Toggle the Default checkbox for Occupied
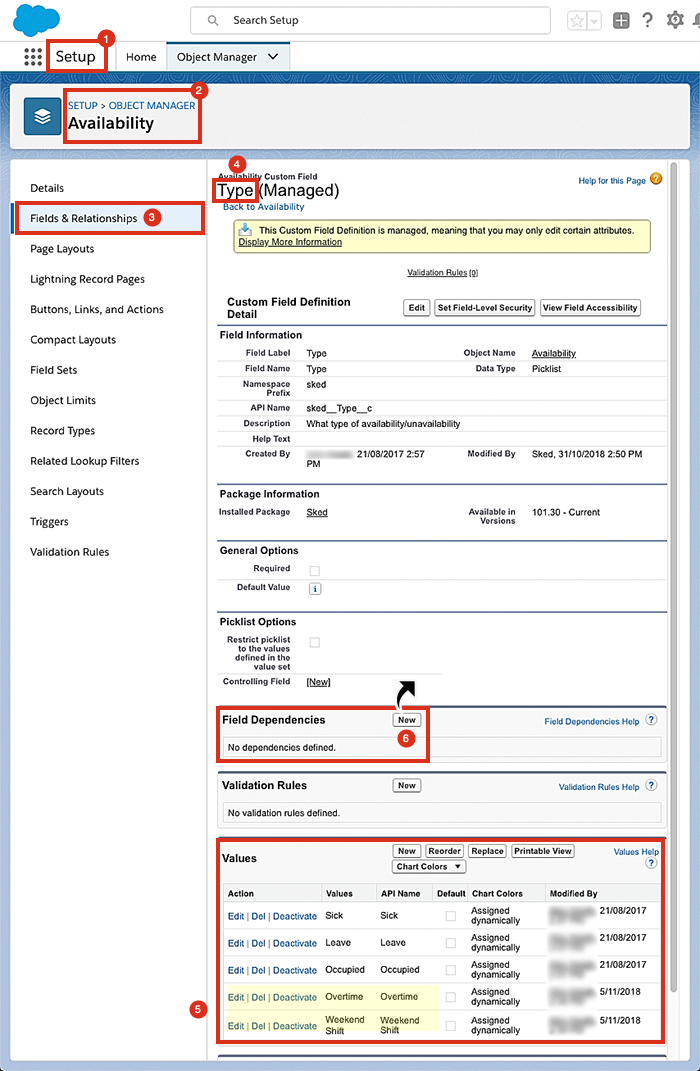 coord(451,970)
